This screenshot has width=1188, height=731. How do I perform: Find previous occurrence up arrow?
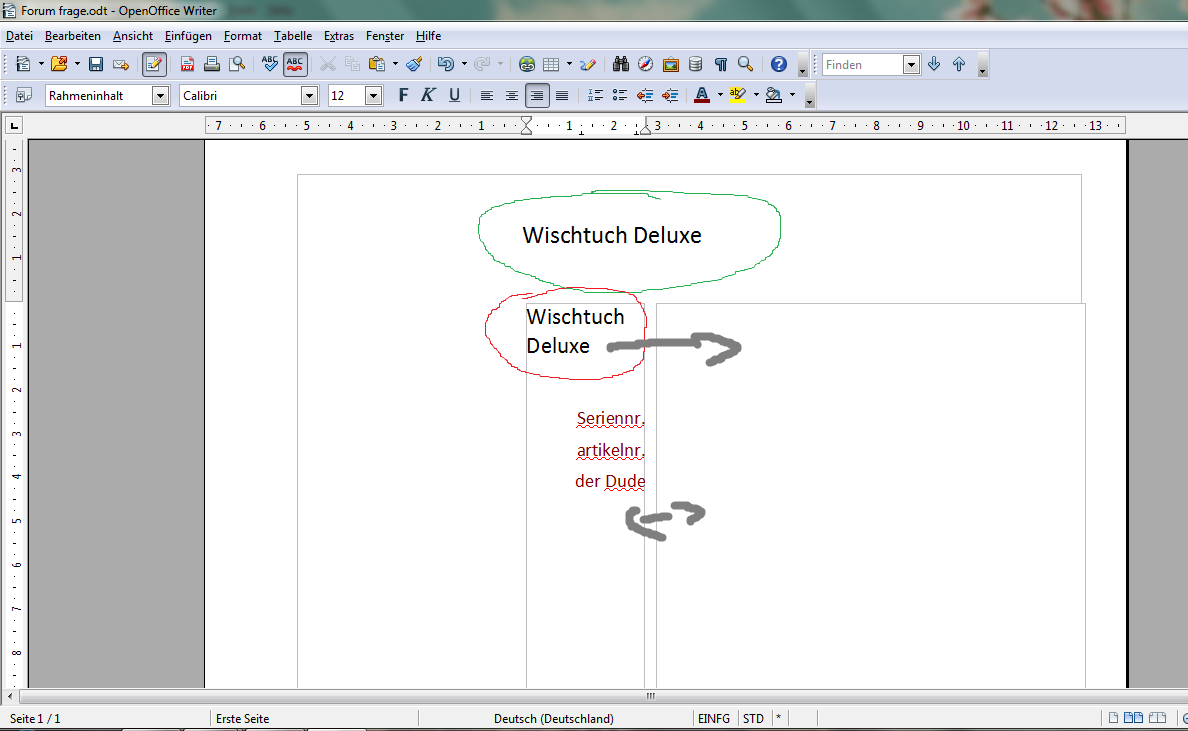(x=959, y=64)
